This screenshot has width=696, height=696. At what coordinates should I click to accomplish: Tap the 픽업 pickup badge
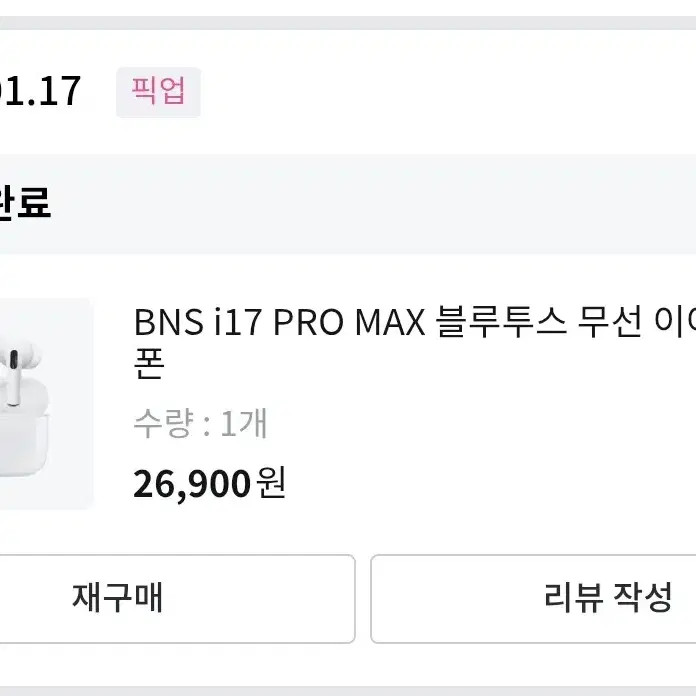(x=158, y=92)
